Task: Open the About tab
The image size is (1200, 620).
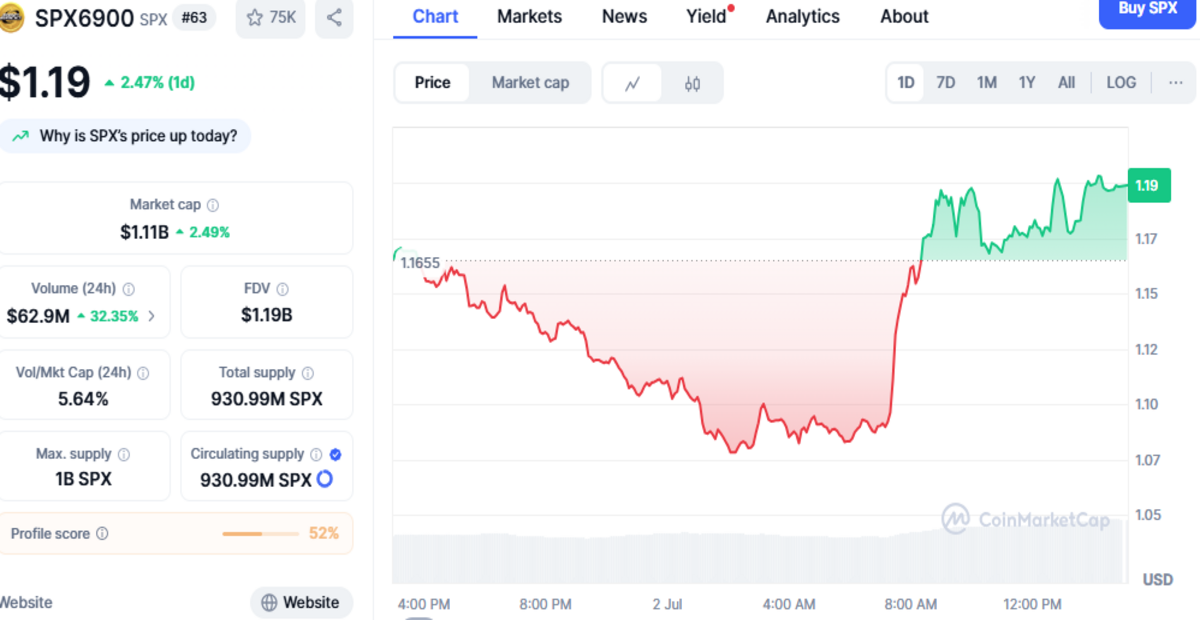Action: 904,17
